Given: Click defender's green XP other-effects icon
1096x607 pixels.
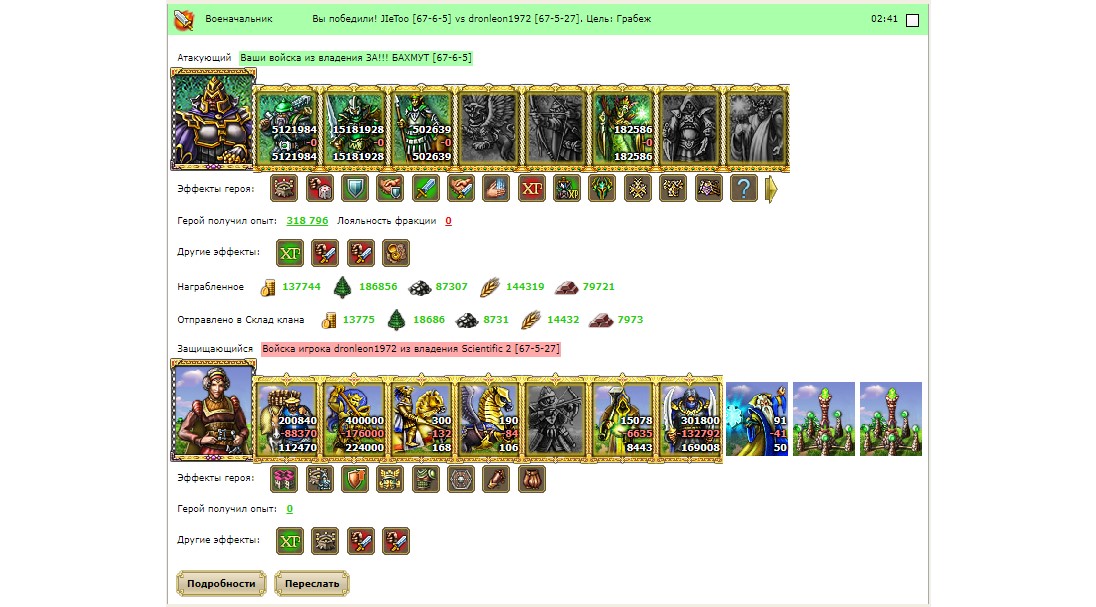Looking at the screenshot, I should click(289, 541).
